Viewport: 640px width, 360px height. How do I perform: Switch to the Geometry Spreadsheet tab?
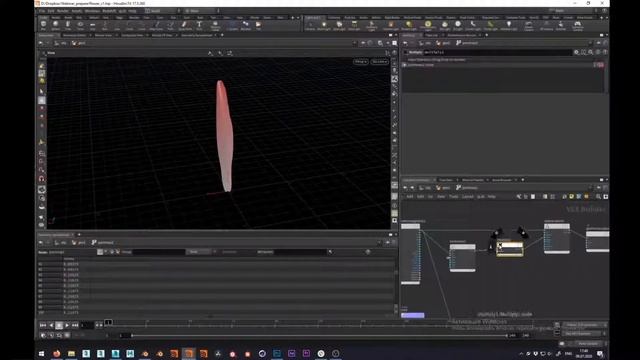click(196, 35)
